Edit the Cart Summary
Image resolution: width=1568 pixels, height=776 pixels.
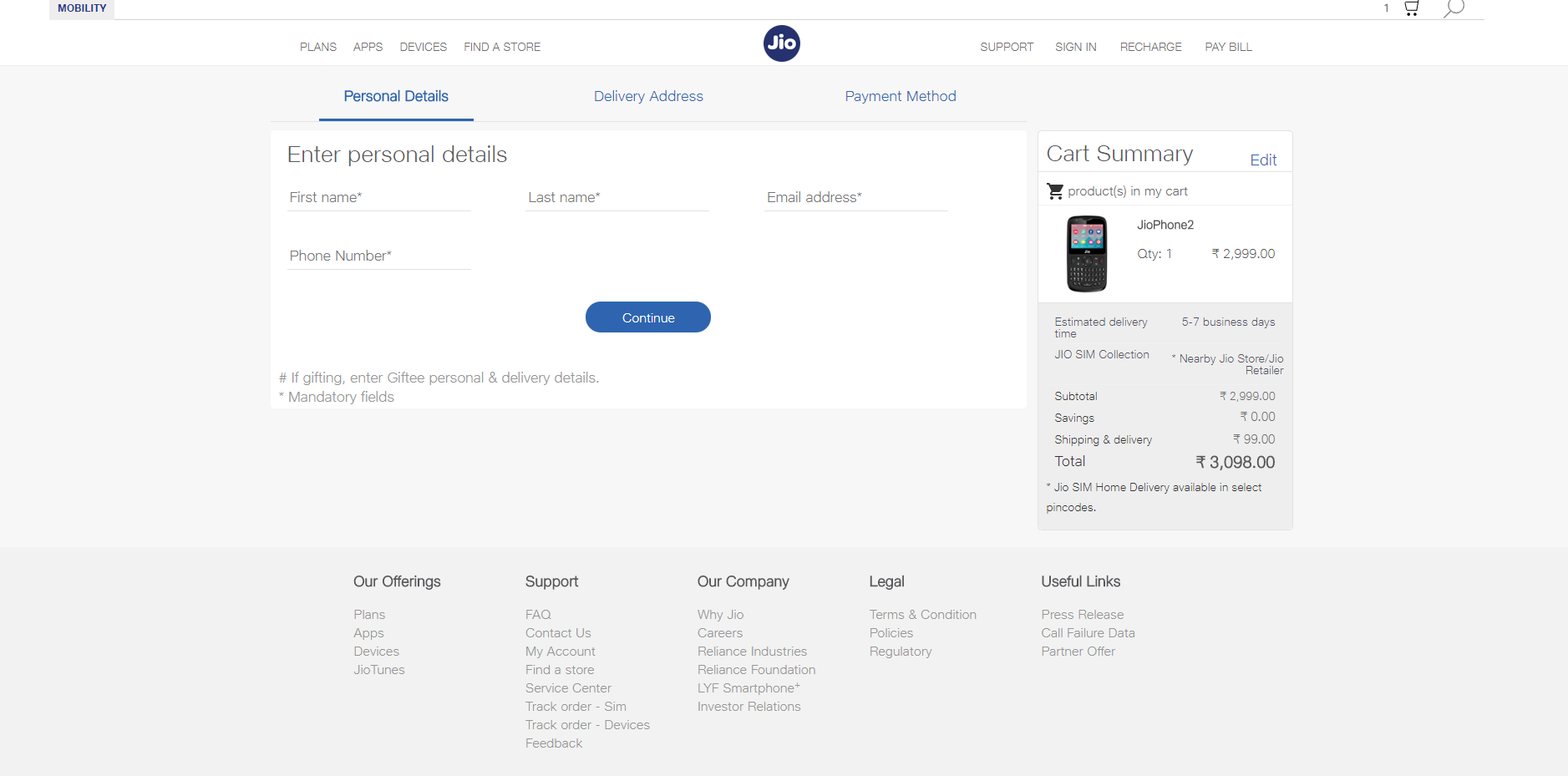coord(1263,160)
